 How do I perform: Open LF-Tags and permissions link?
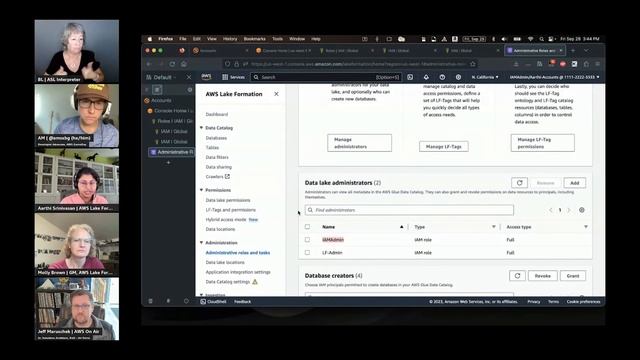pos(231,210)
